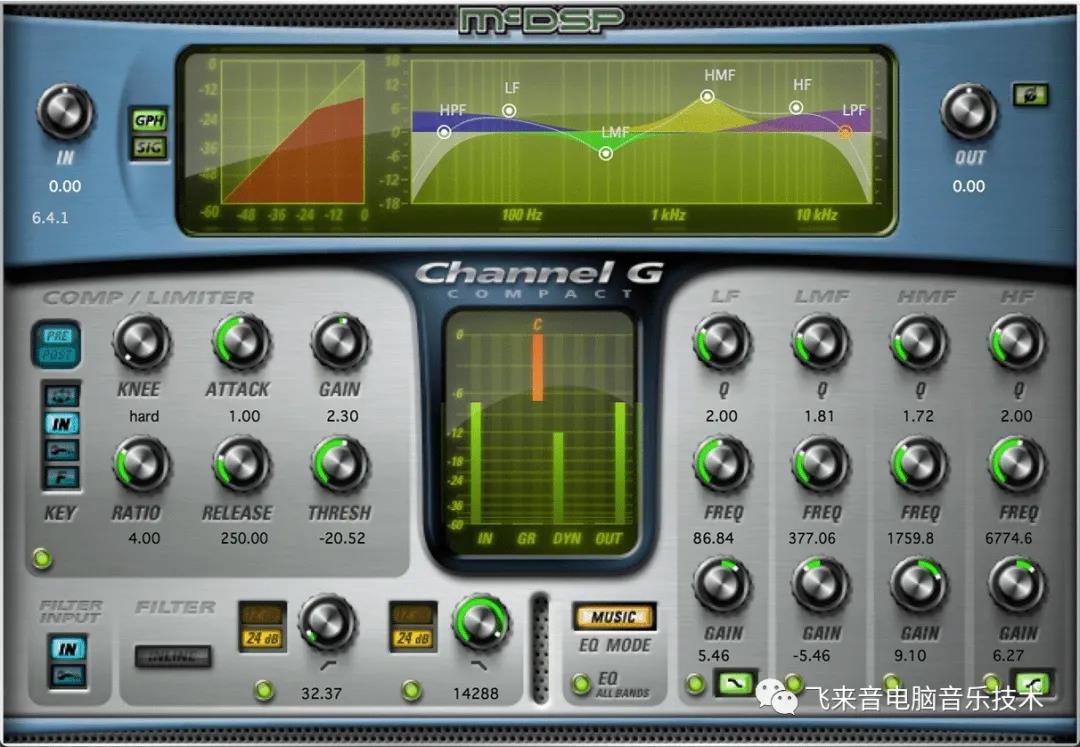
Task: Turn the KNEE knob
Action: (x=141, y=342)
